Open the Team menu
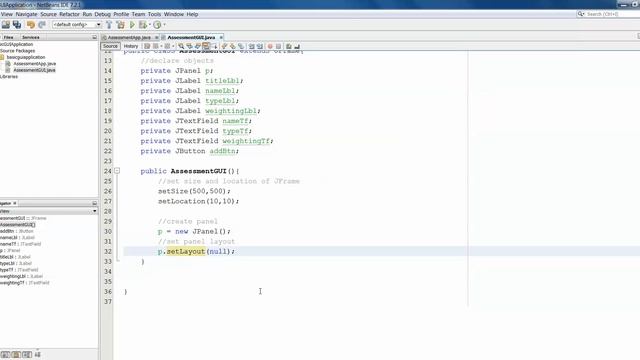Viewport: 640px width, 360px height. 138,14
